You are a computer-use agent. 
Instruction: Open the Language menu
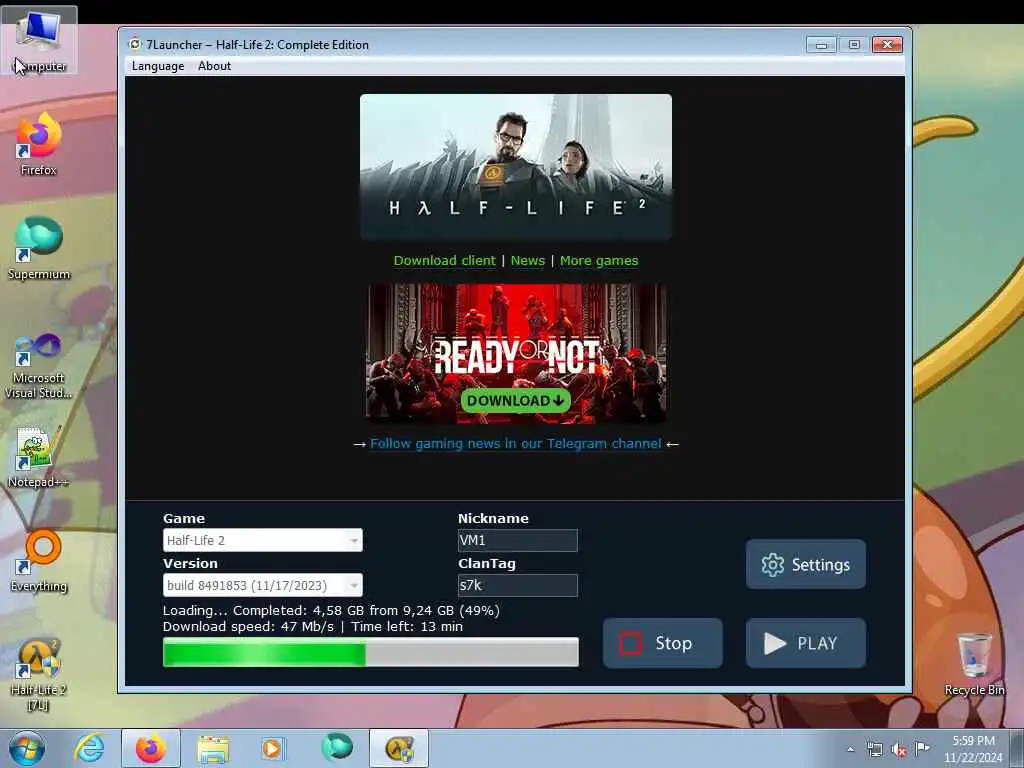pos(157,66)
